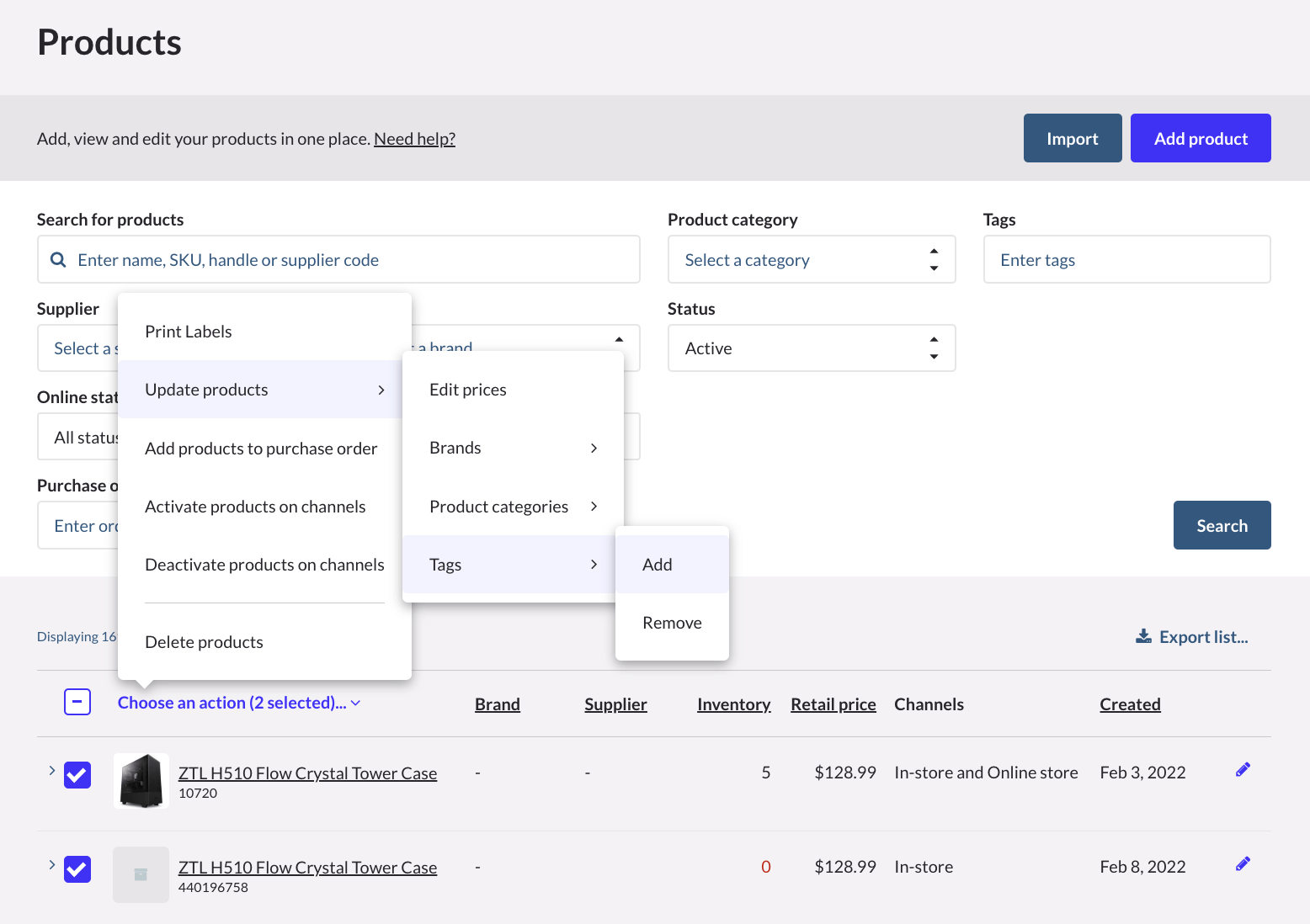Expand the first ZTL H510 product row

point(51,771)
